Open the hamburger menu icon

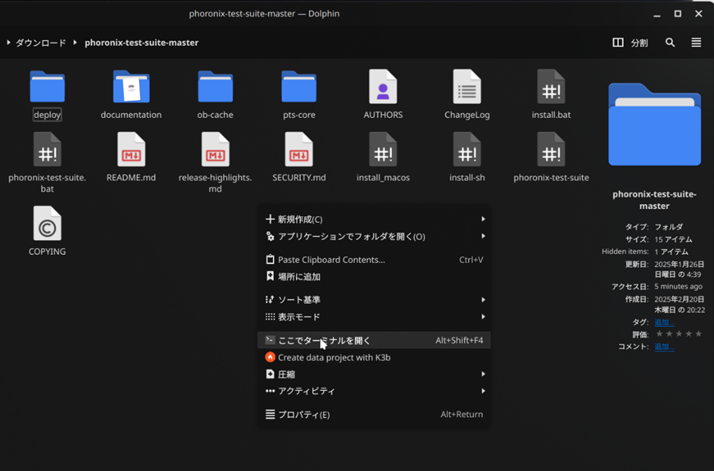coord(696,42)
